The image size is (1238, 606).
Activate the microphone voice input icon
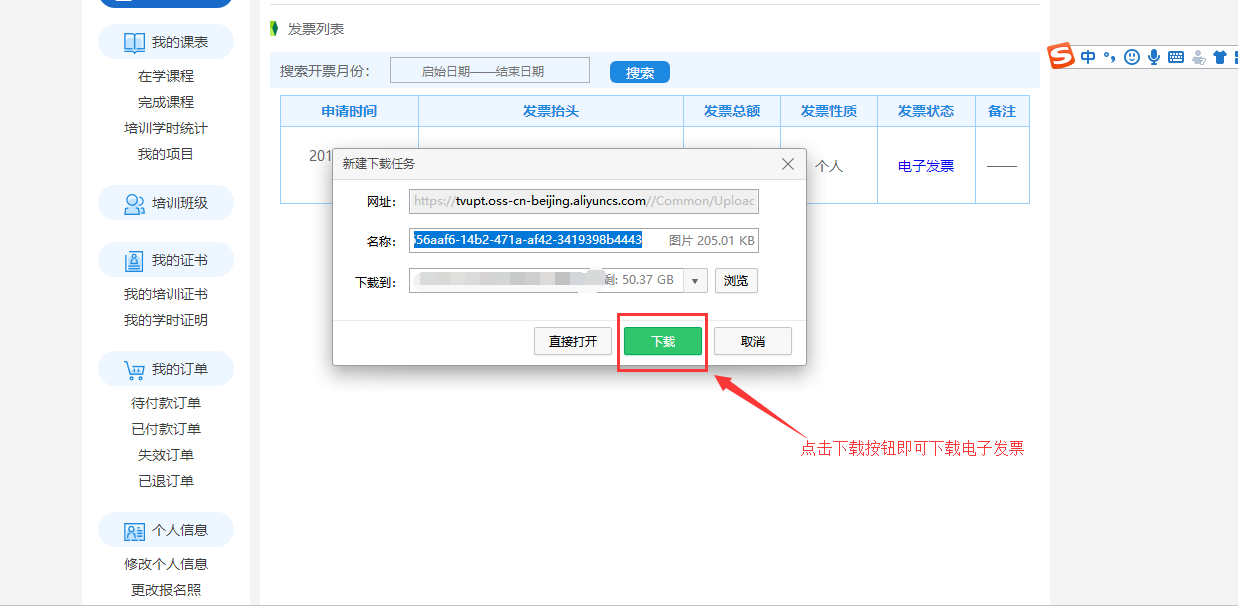[x=1154, y=57]
